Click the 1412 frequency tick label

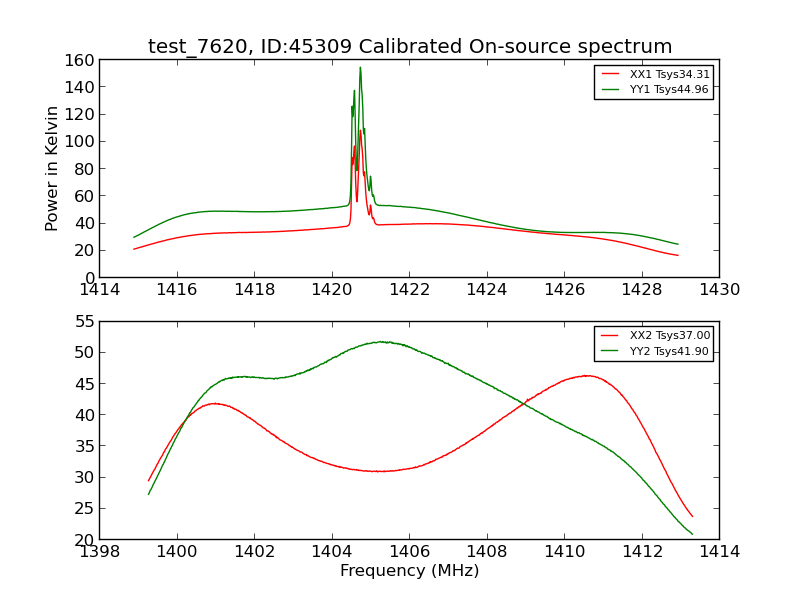click(x=642, y=552)
